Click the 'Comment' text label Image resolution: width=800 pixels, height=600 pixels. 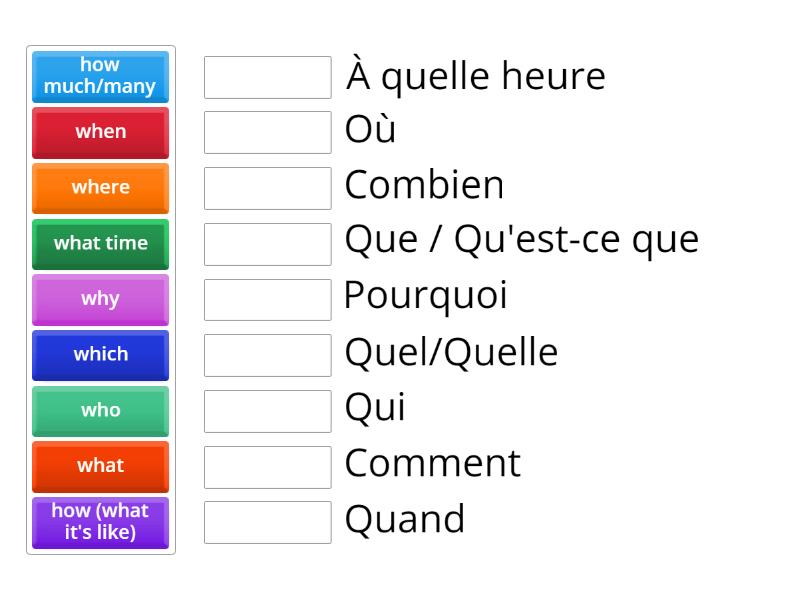(x=431, y=464)
